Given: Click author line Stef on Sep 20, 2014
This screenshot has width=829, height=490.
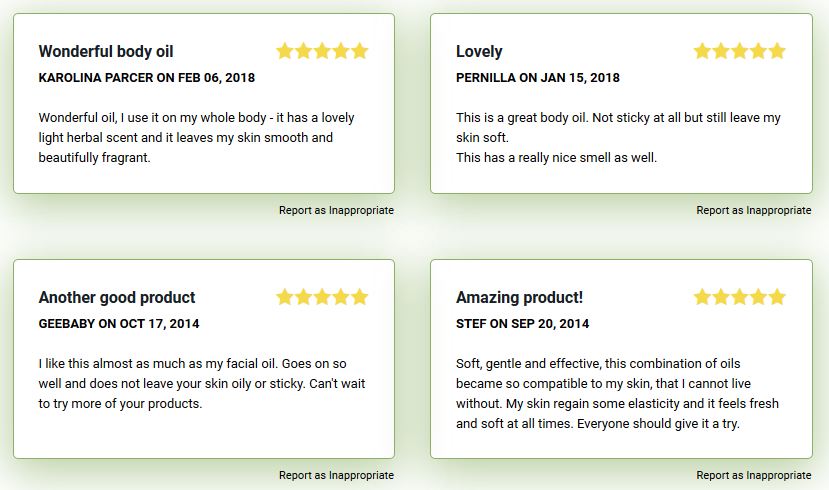Looking at the screenshot, I should tap(522, 323).
